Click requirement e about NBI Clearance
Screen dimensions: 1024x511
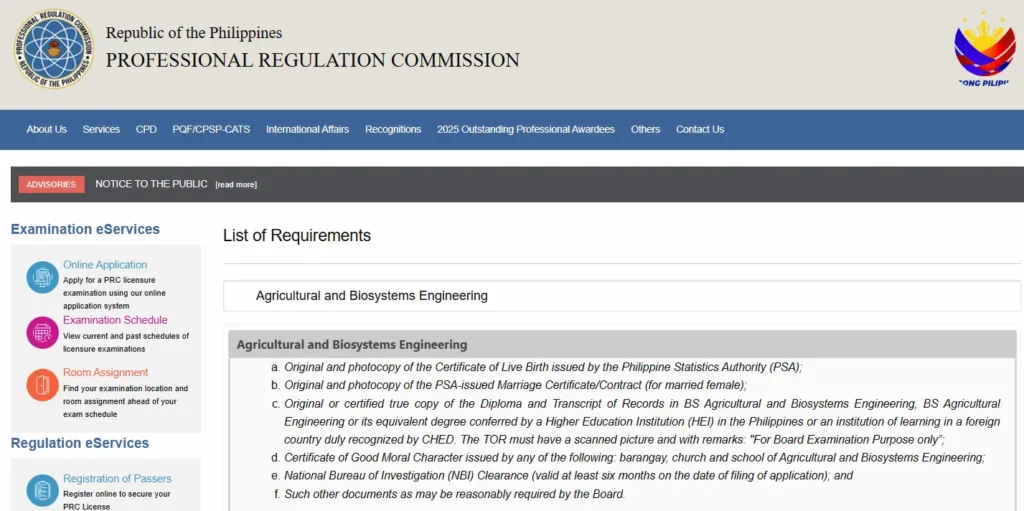pos(568,476)
